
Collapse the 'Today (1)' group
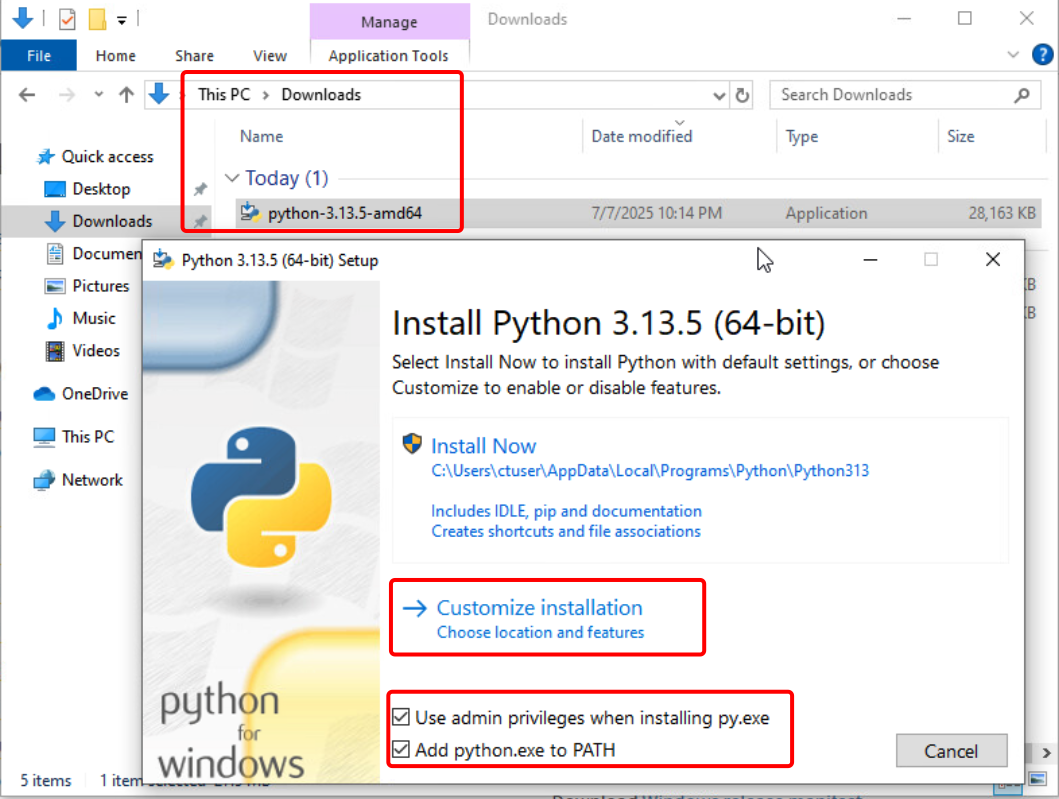pos(232,178)
